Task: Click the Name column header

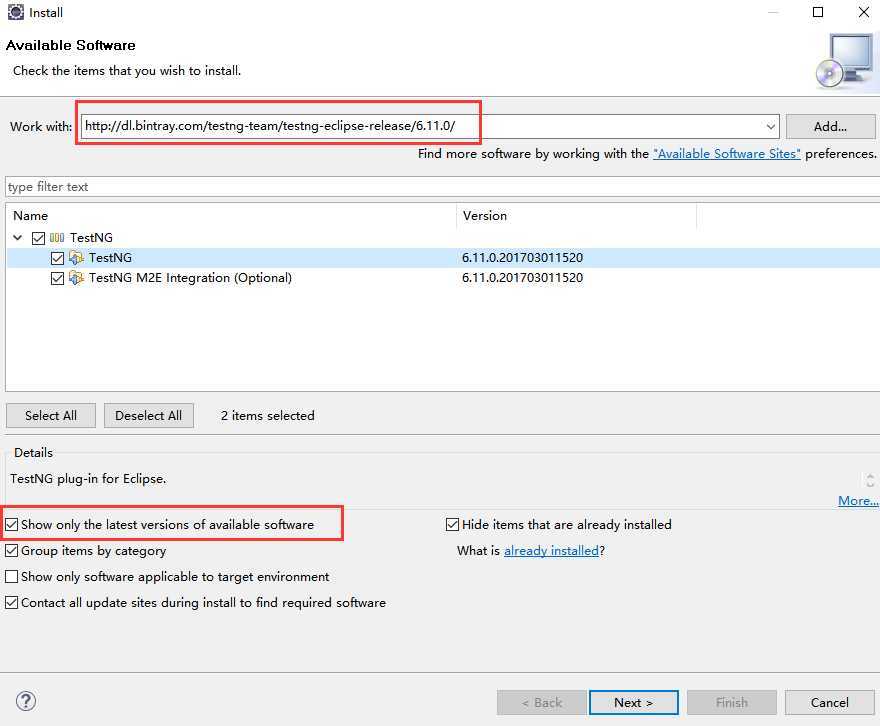Action: (x=231, y=216)
